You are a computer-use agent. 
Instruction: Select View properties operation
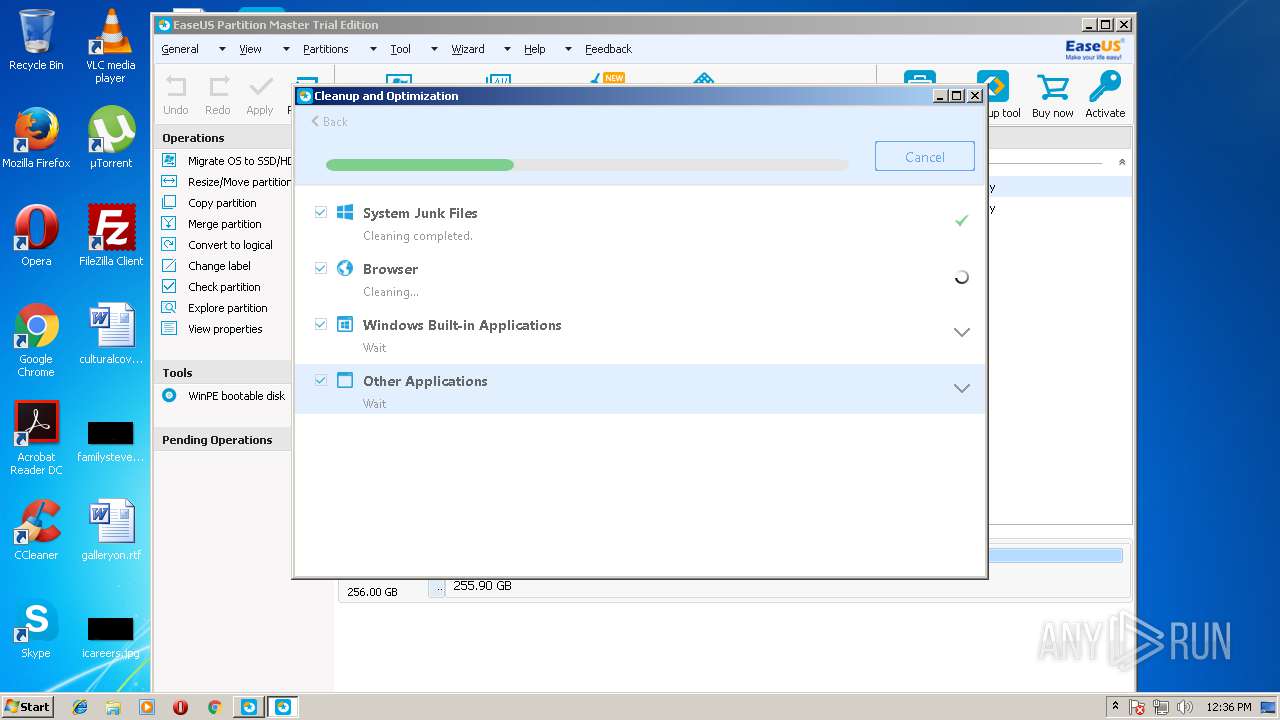tap(226, 329)
